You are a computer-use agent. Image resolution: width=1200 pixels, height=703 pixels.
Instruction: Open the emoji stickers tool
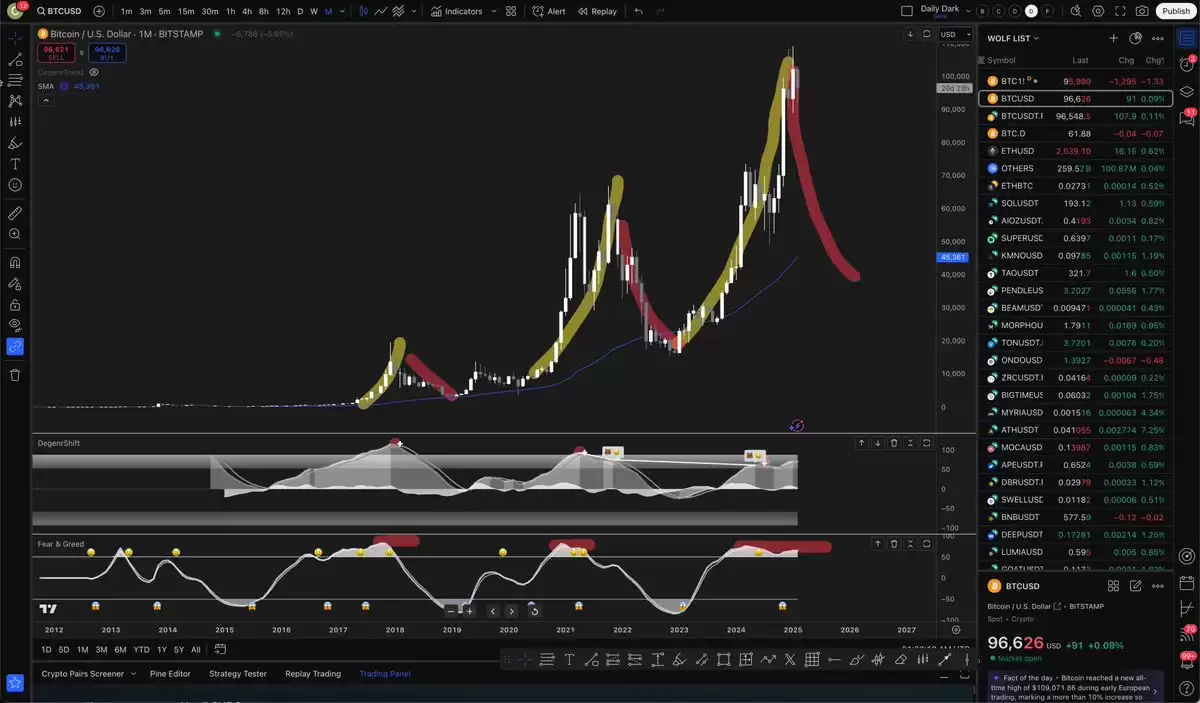tap(15, 185)
